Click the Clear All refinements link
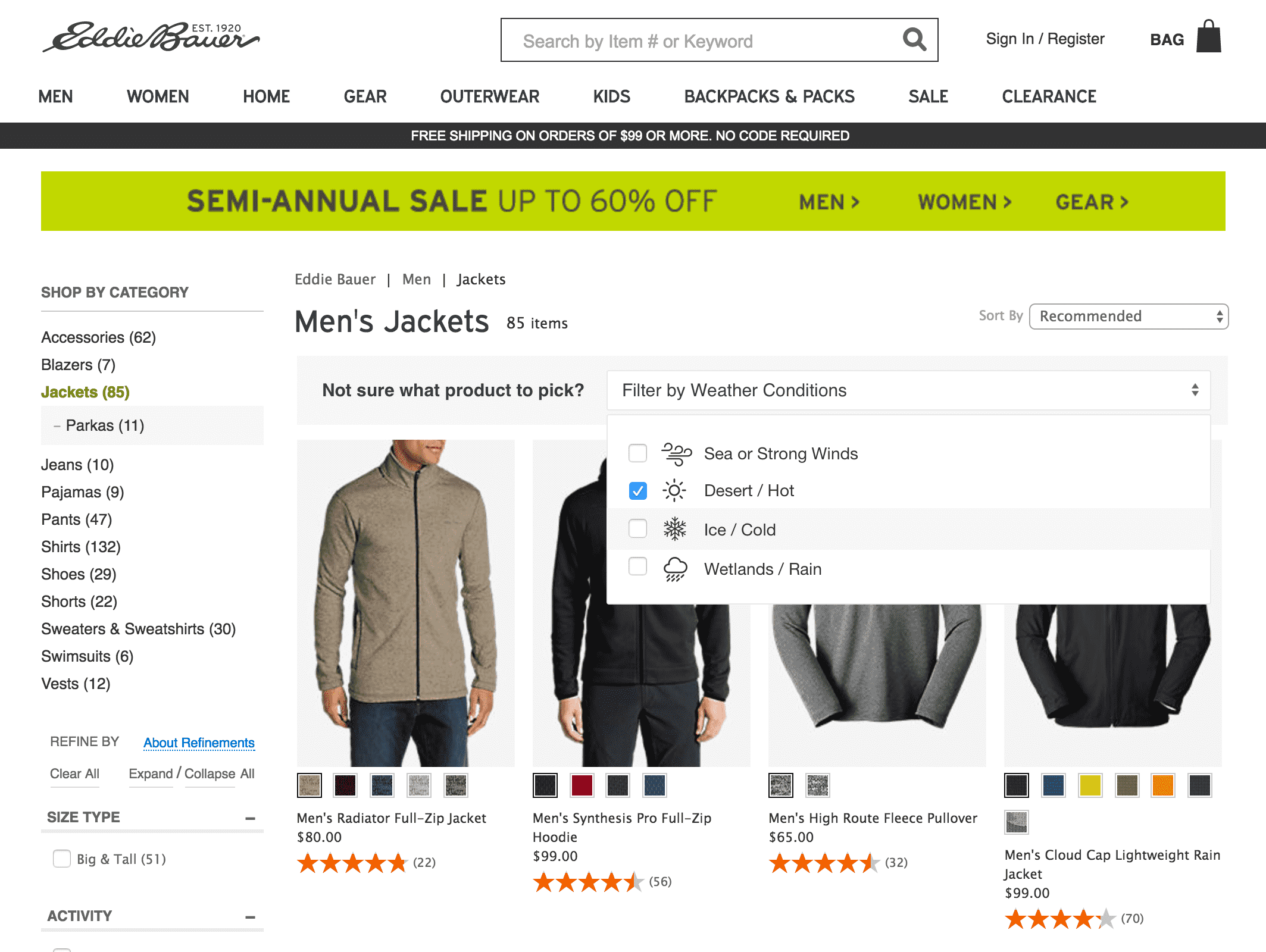Screen dimensions: 1266x952 click(x=74, y=773)
